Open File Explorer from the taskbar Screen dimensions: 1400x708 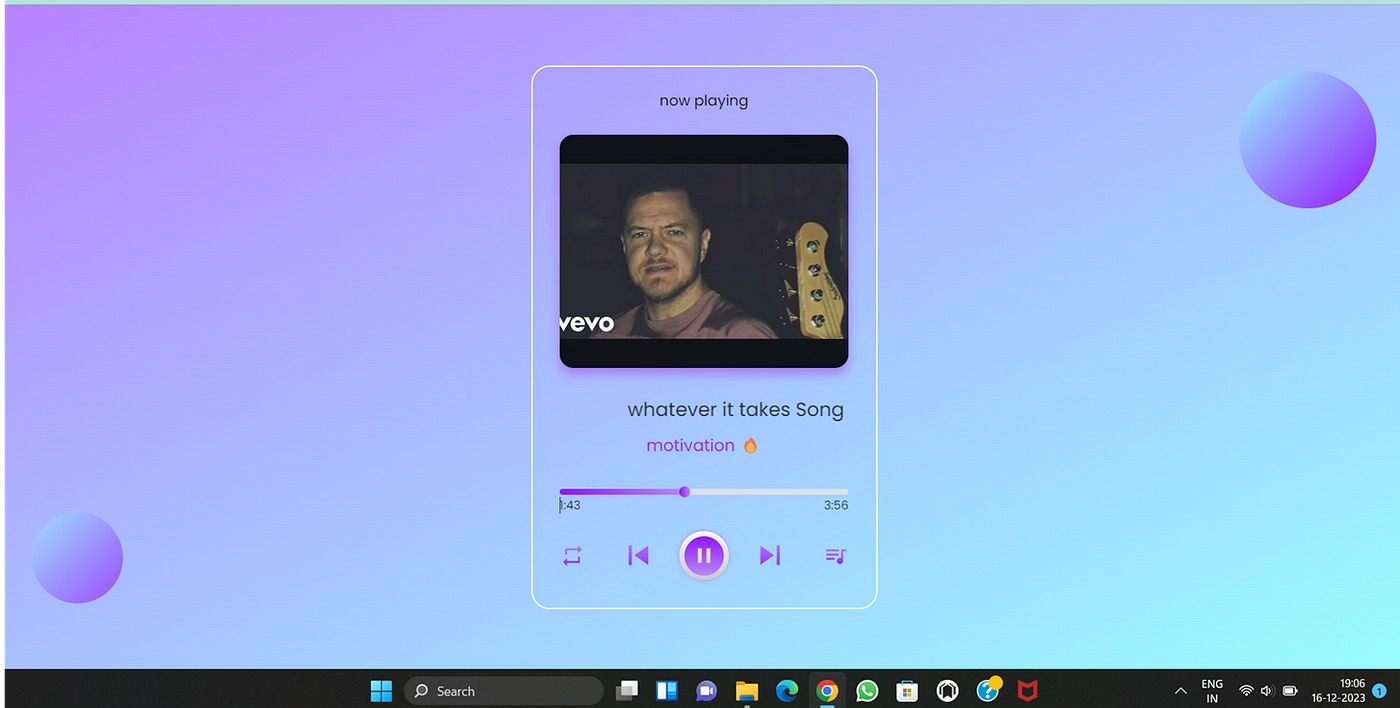747,691
